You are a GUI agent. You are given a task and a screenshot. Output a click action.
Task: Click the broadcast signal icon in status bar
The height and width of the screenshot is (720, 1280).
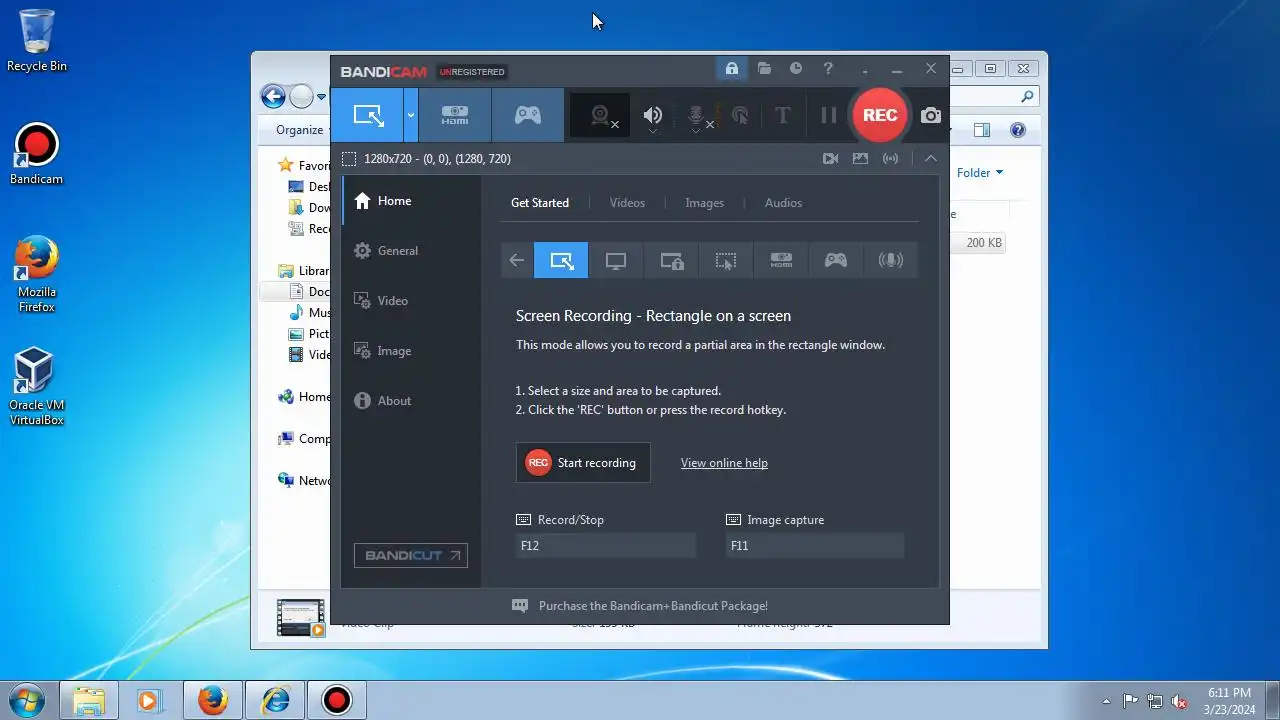[x=890, y=159]
